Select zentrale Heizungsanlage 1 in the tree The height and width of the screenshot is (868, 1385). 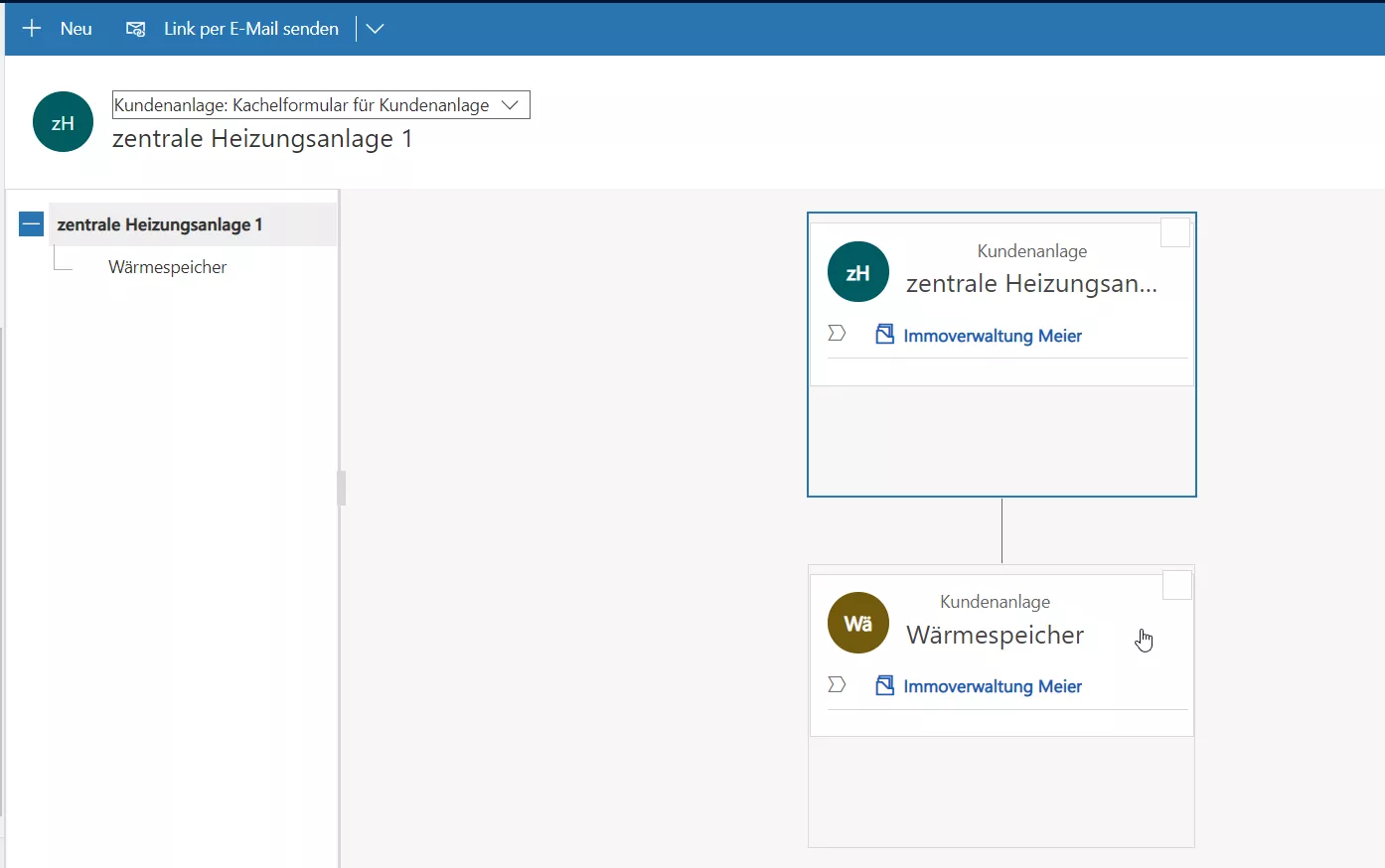pyautogui.click(x=160, y=224)
